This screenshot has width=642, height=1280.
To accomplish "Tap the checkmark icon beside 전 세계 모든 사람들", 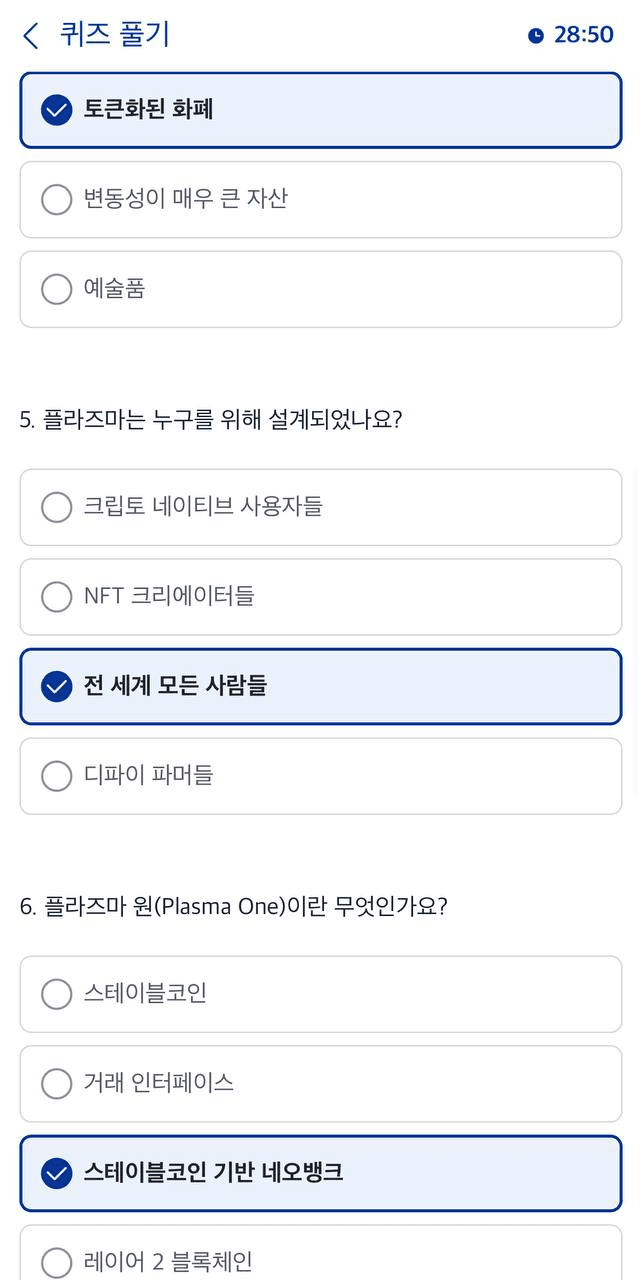I will coord(57,686).
